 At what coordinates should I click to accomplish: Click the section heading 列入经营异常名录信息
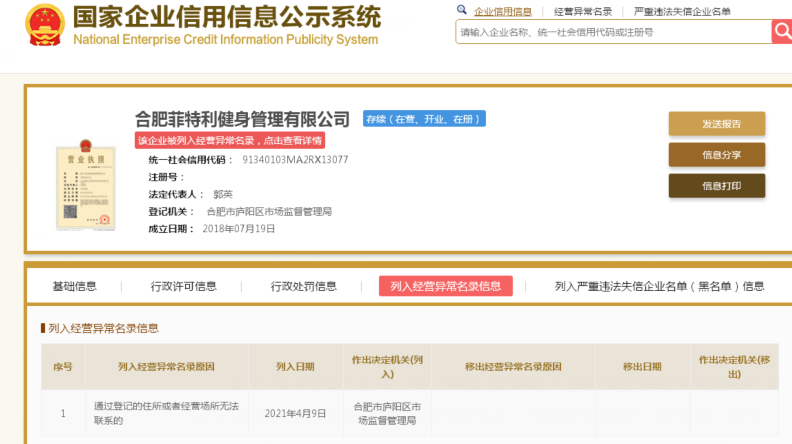(x=103, y=328)
